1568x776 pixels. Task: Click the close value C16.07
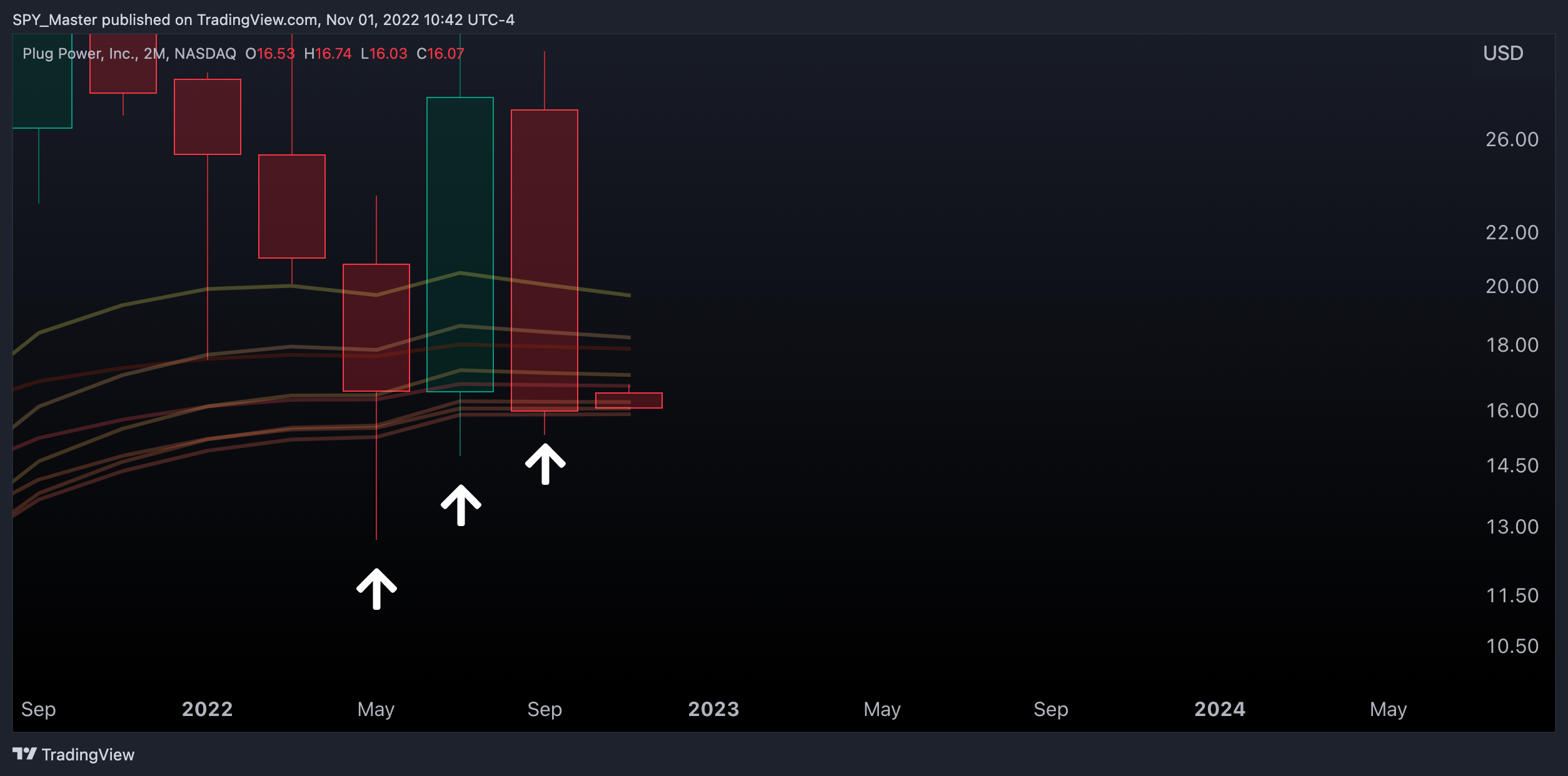(440, 54)
